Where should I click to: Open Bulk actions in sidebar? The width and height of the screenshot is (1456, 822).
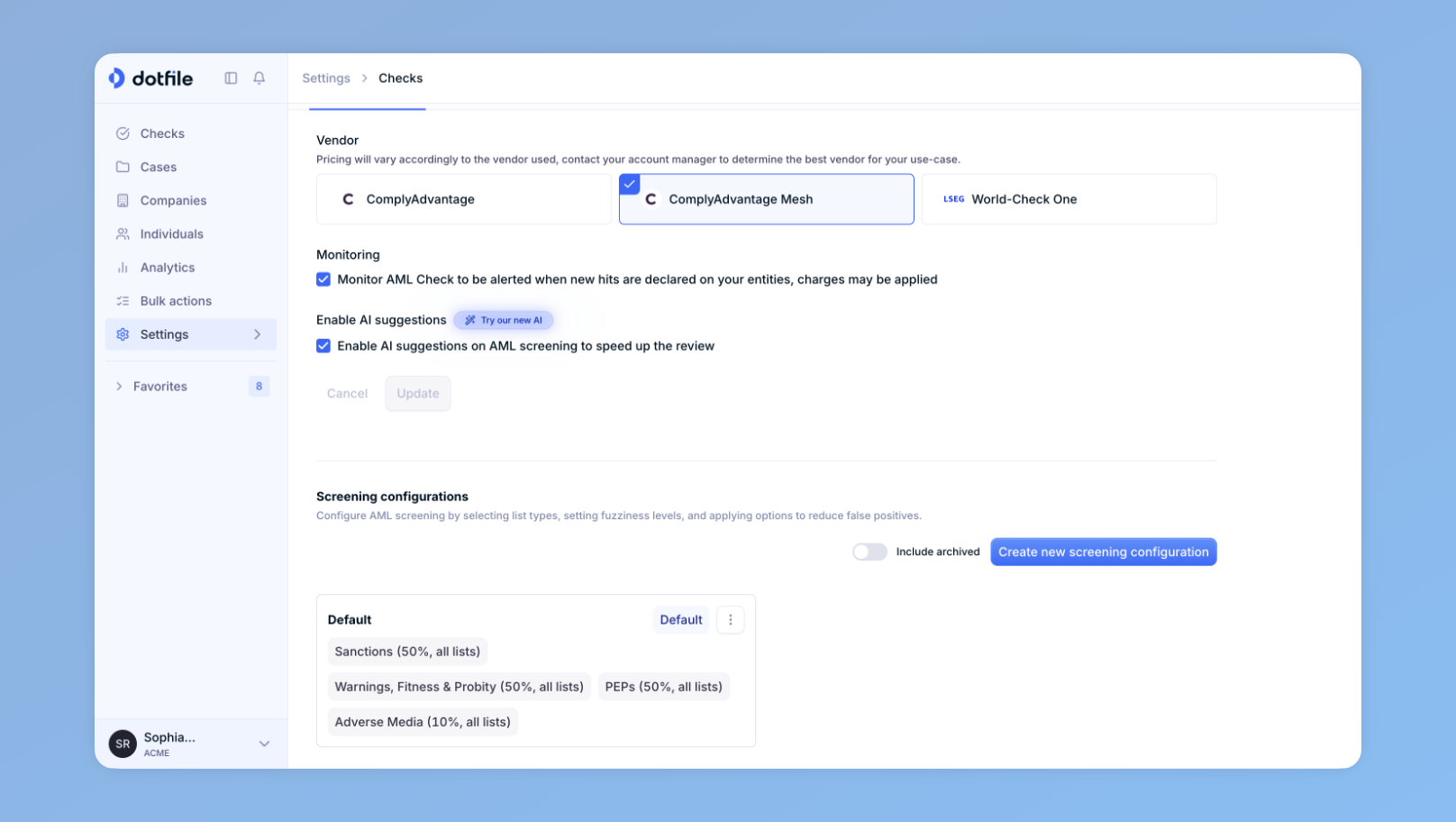(191, 301)
